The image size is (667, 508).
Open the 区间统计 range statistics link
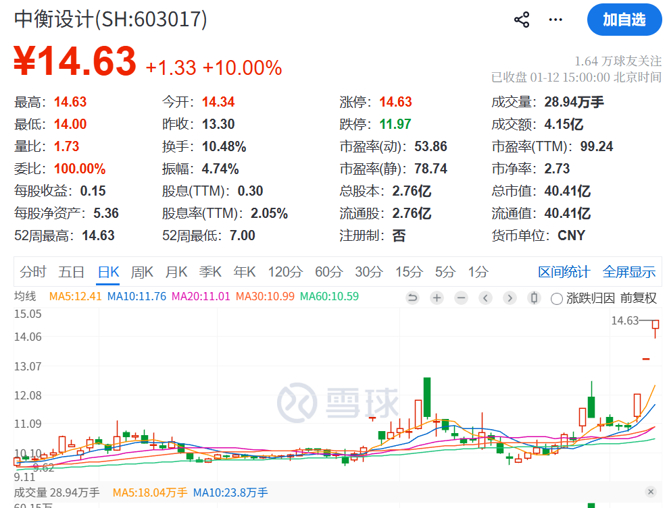pos(564,272)
